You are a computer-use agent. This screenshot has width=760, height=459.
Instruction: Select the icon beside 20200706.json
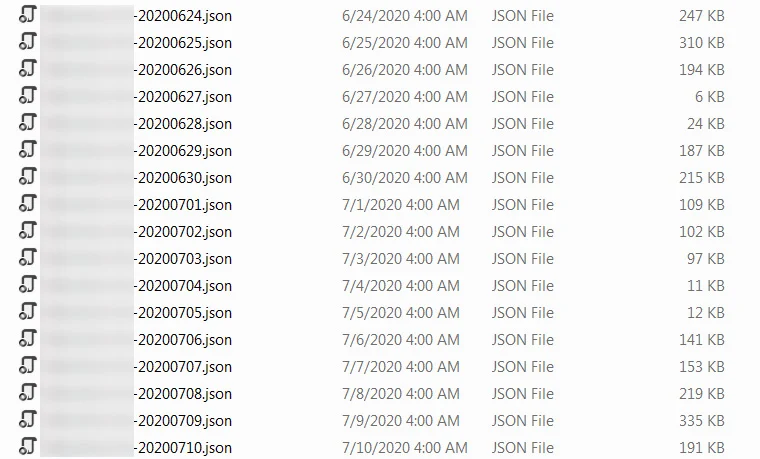pyautogui.click(x=28, y=338)
